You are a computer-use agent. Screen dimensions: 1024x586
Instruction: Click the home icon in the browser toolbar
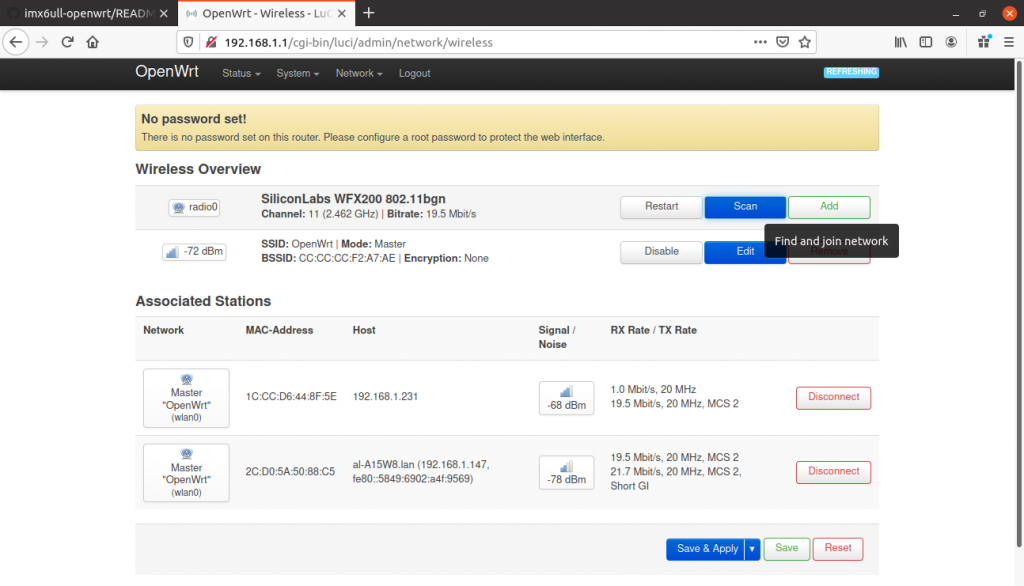[x=90, y=42]
